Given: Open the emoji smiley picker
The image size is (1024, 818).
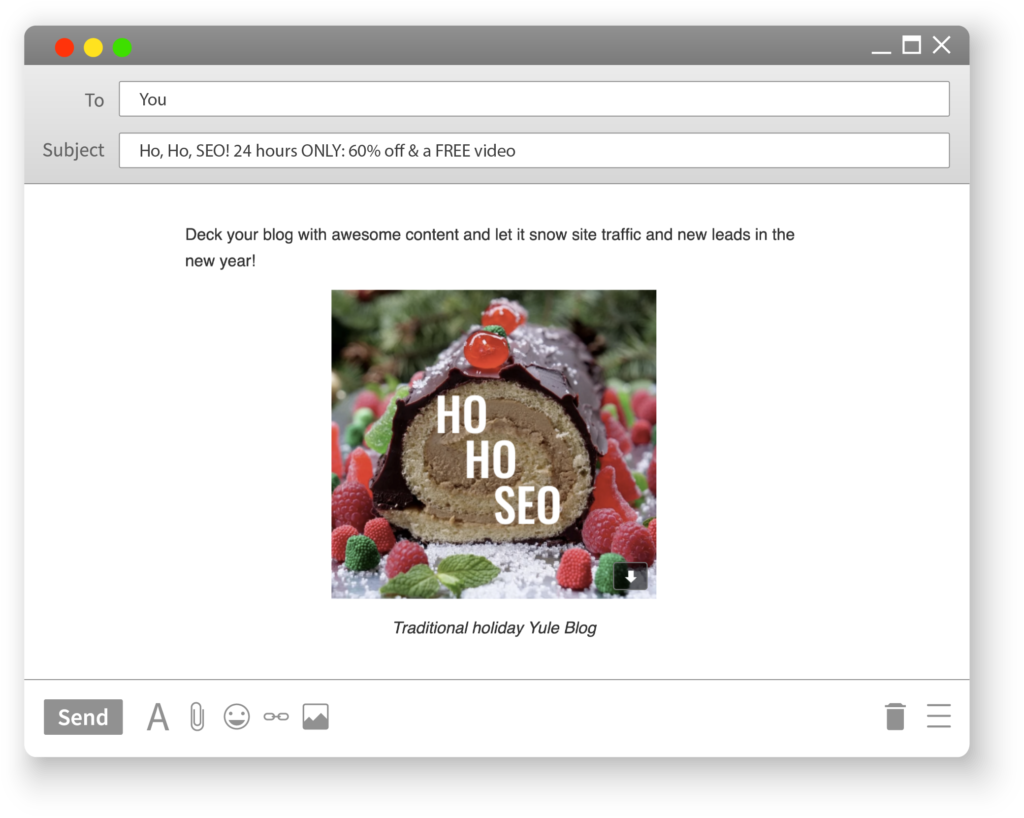Looking at the screenshot, I should point(236,717).
